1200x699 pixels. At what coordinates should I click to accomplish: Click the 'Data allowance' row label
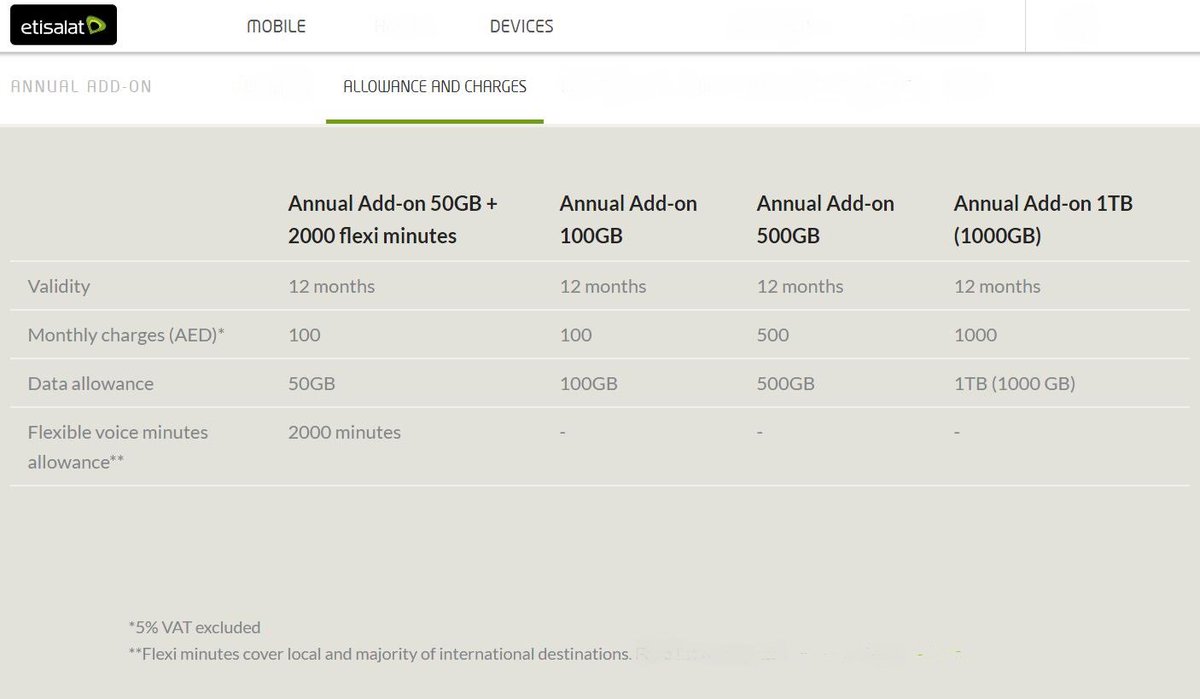tap(91, 383)
